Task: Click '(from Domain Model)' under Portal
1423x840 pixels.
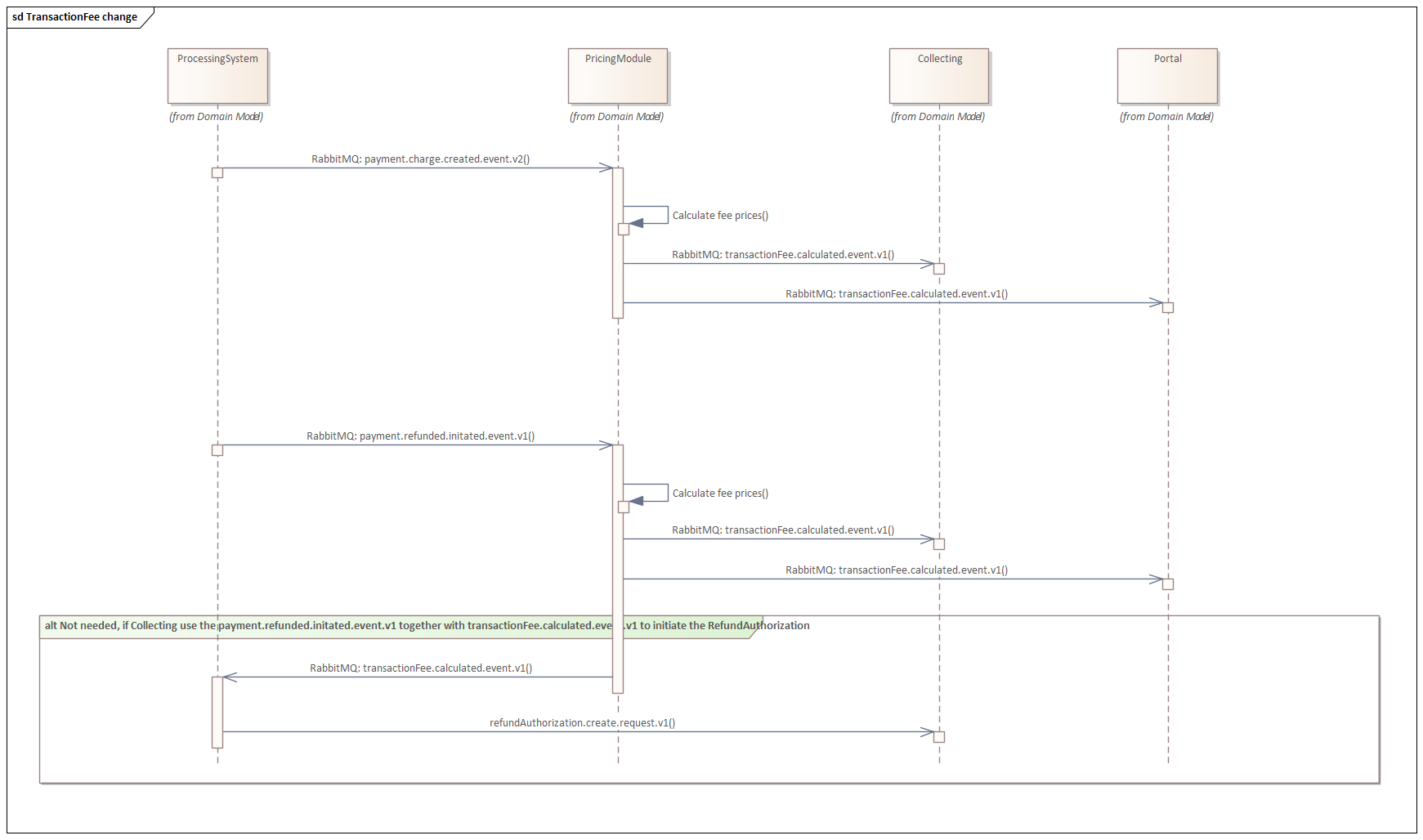Action: [1167, 117]
